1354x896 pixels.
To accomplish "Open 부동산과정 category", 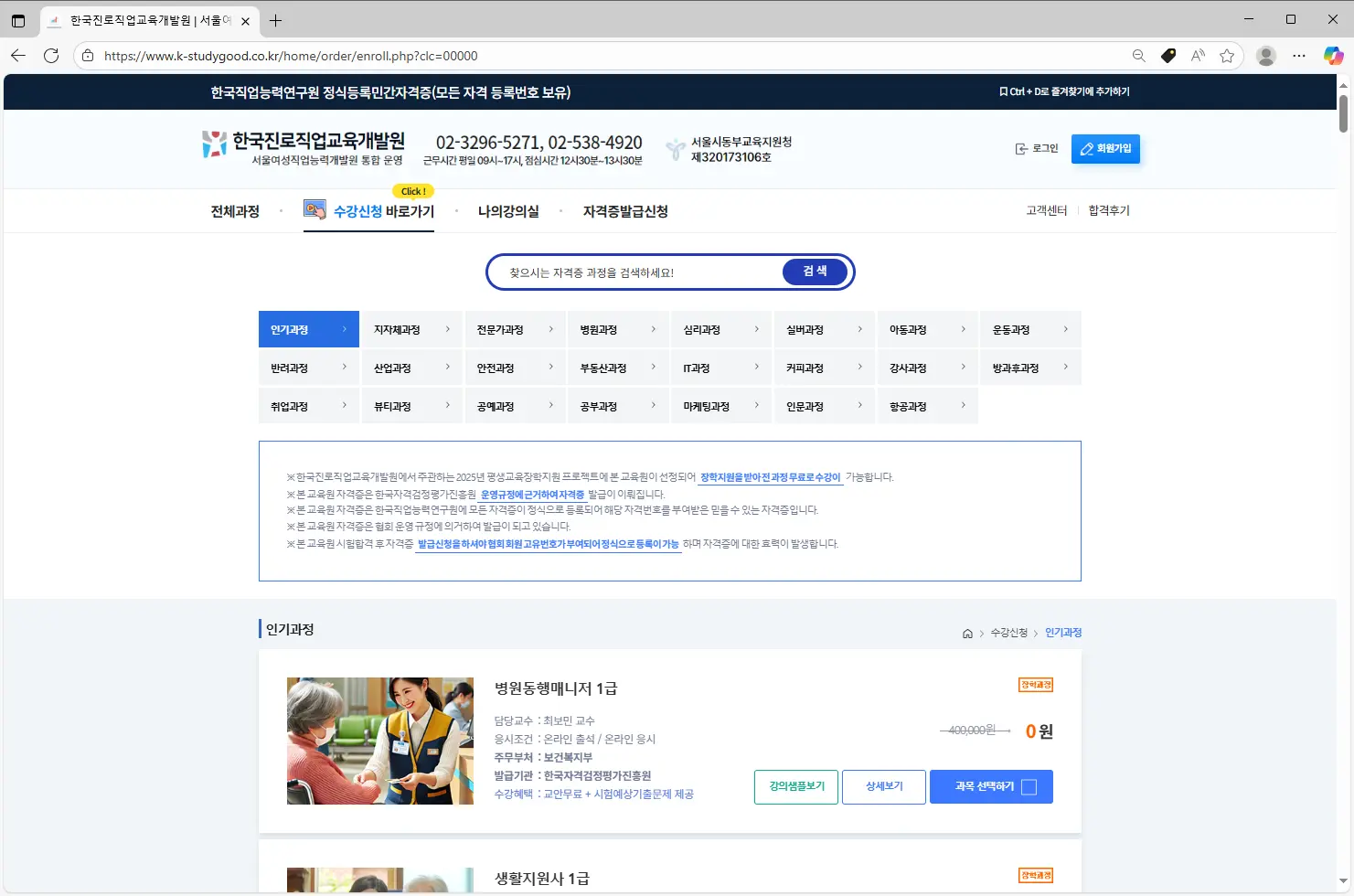I will pos(619,368).
